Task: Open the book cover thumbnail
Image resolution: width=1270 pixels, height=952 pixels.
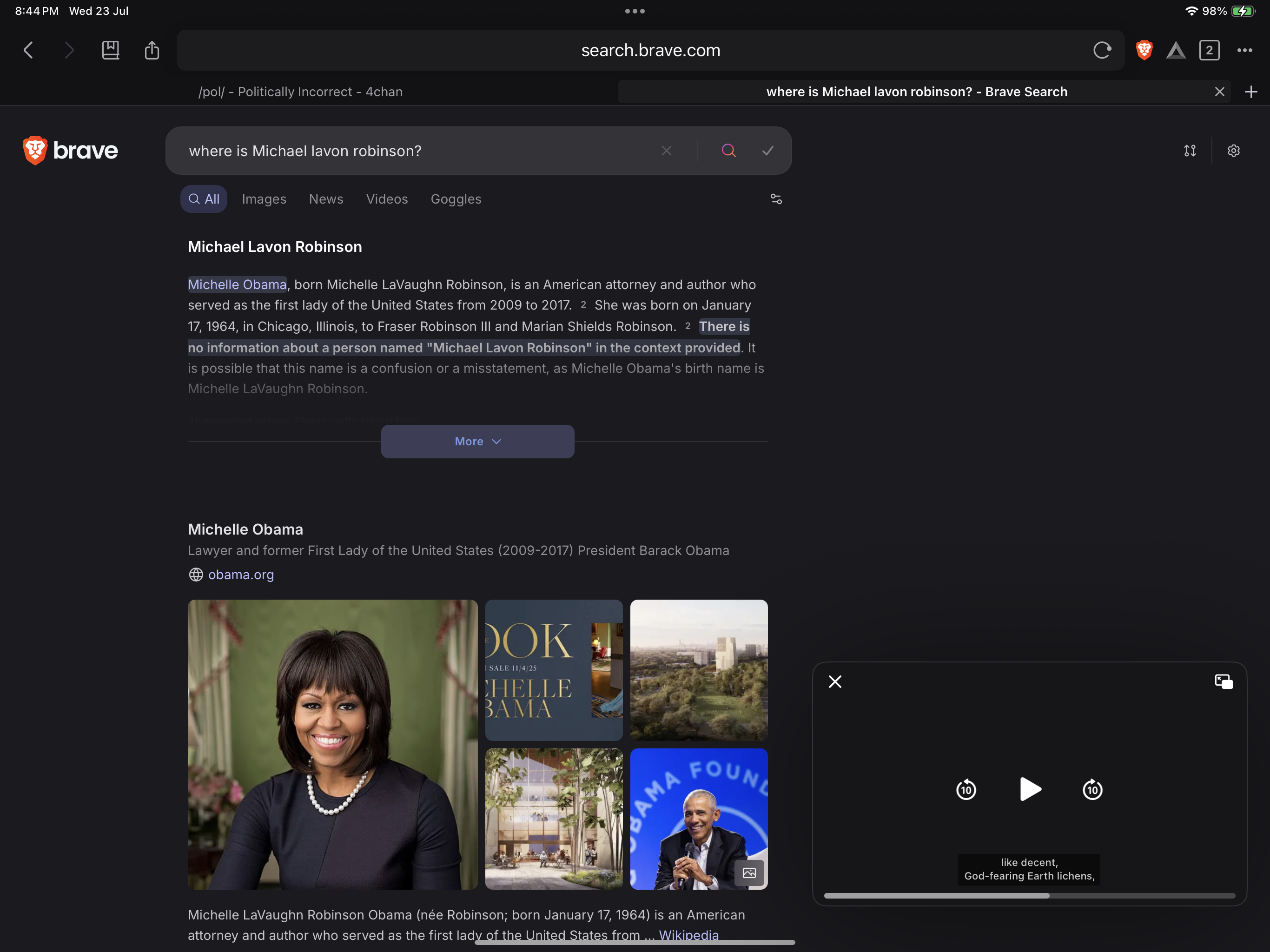Action: pyautogui.click(x=554, y=670)
